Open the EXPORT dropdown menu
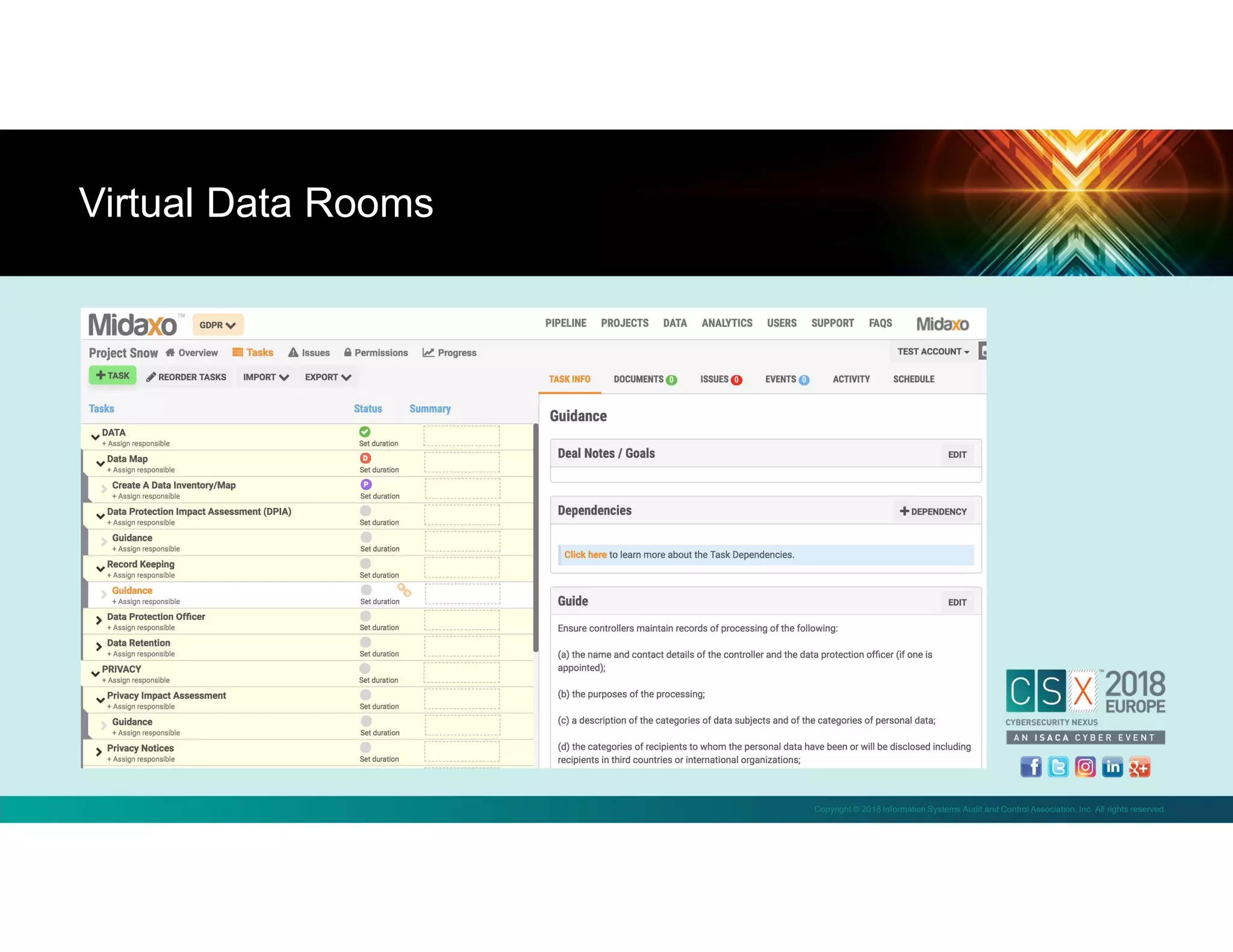 [328, 377]
